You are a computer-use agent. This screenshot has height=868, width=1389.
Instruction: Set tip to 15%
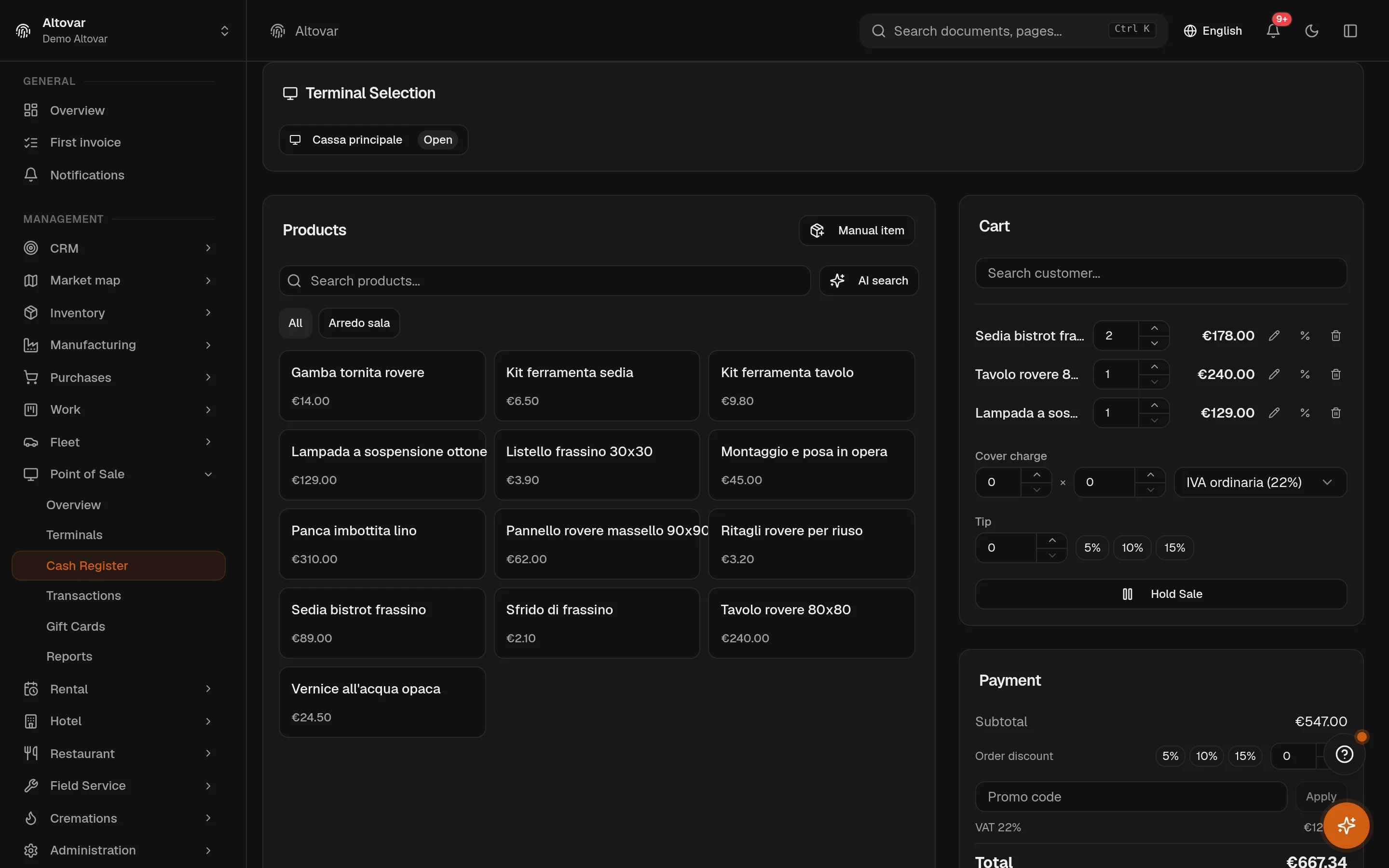1174,548
